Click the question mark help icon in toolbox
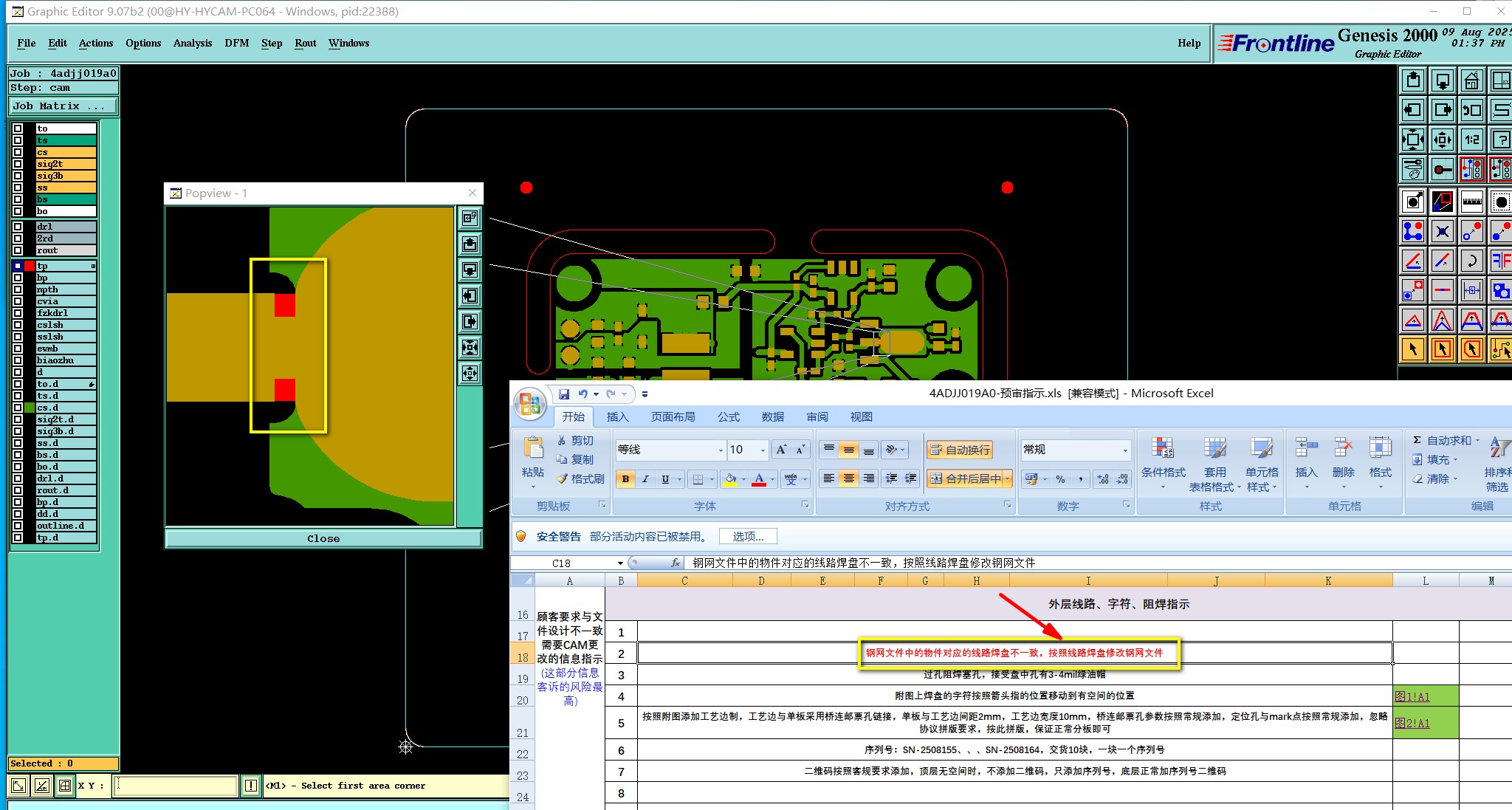This screenshot has height=810, width=1512. [1500, 140]
